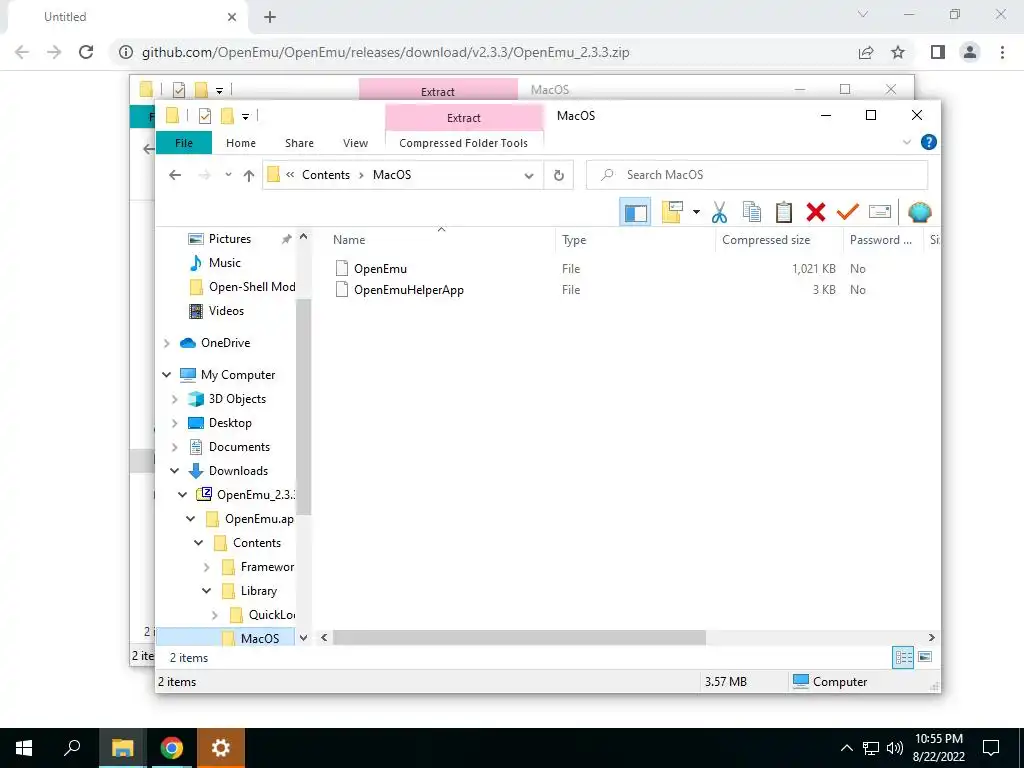
Task: Open the Home ribbon tab
Action: pyautogui.click(x=241, y=143)
